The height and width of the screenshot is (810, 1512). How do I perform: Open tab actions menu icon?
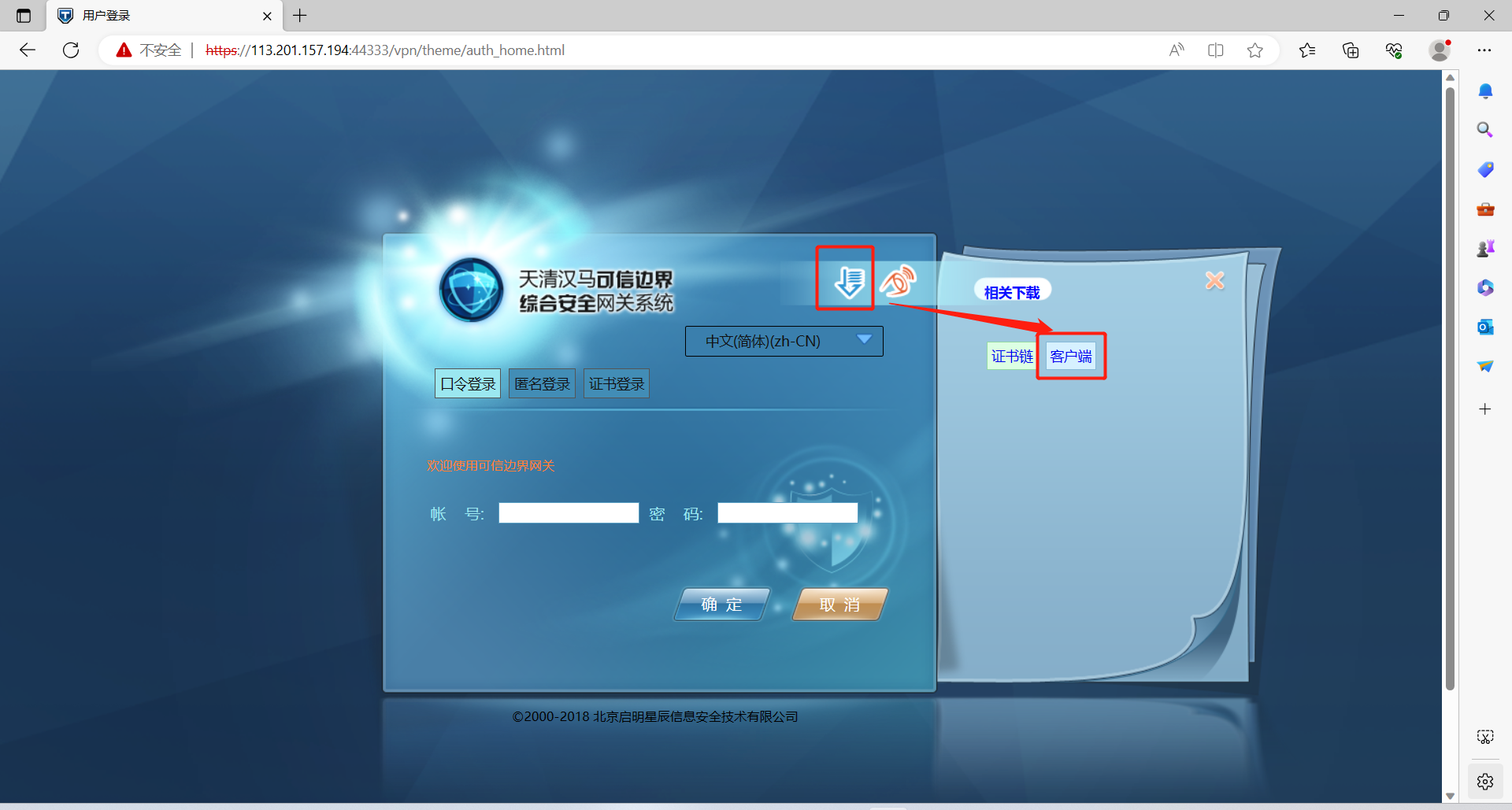(x=24, y=16)
